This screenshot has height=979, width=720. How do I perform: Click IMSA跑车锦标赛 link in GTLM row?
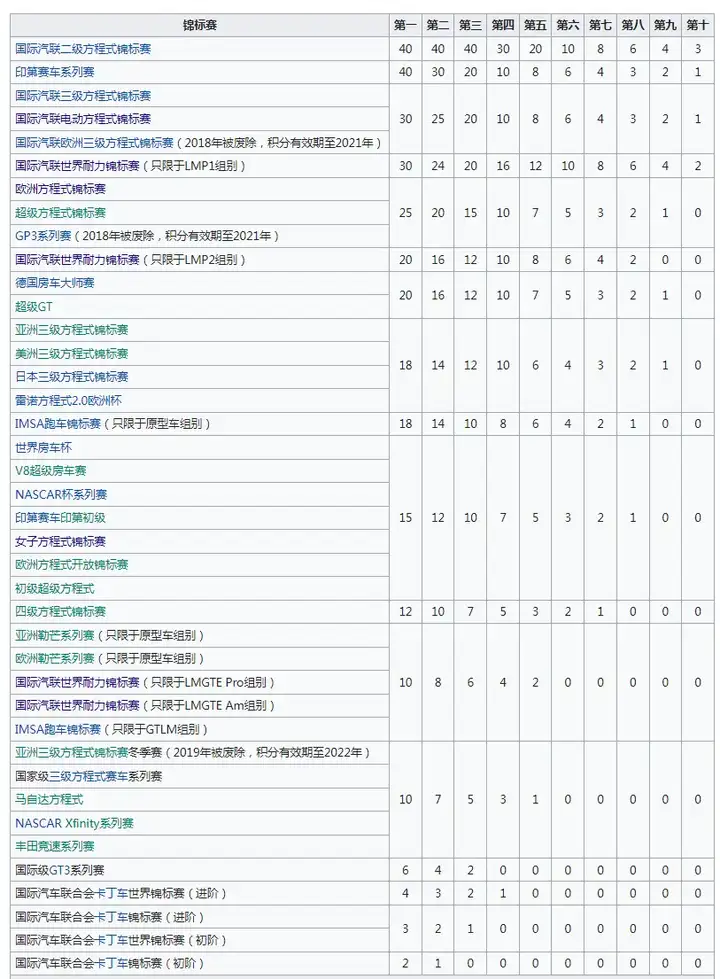(58, 729)
